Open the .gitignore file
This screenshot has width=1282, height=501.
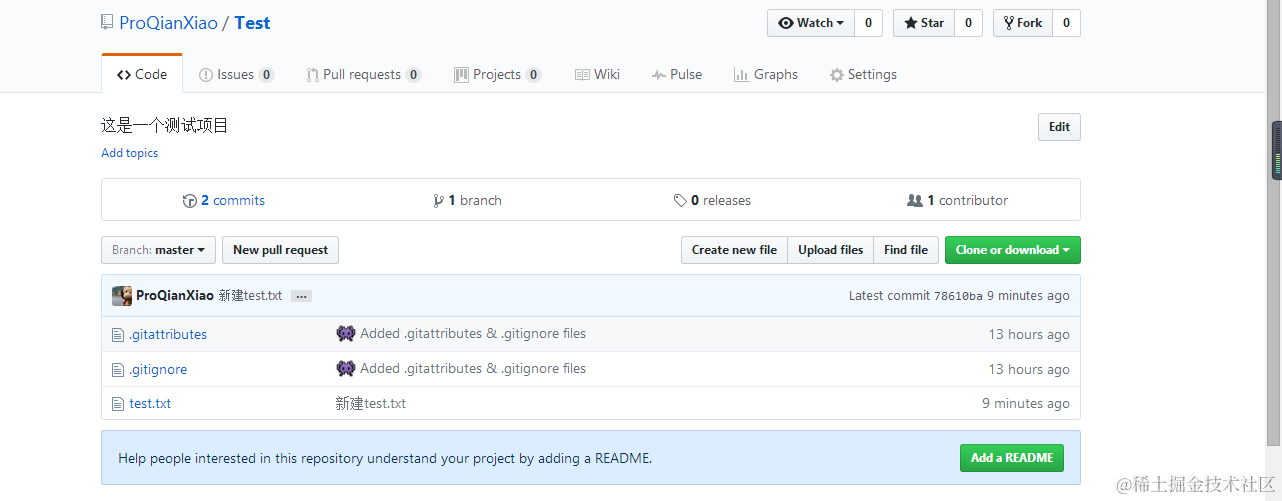click(x=158, y=370)
